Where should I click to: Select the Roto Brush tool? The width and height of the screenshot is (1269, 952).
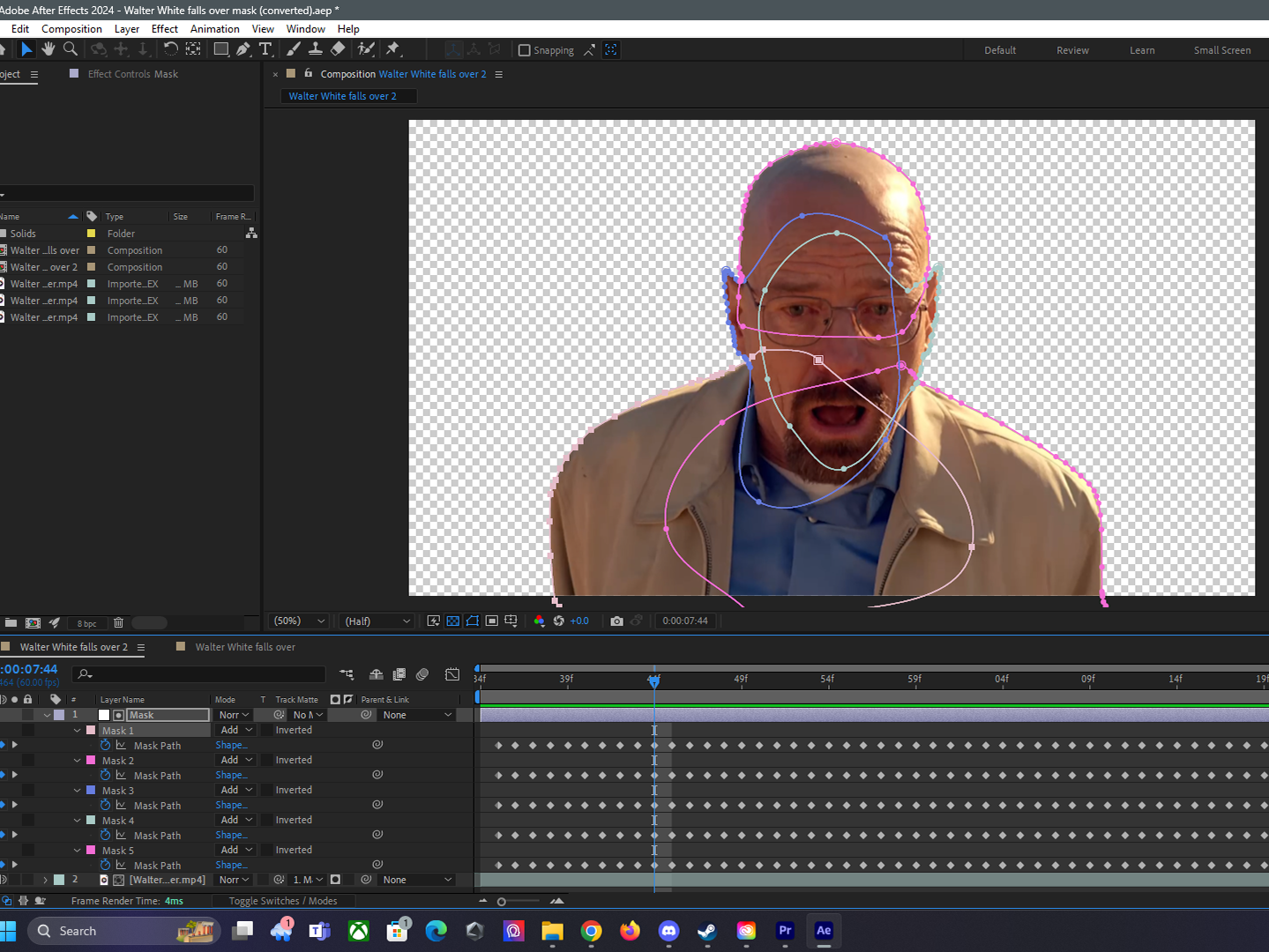366,49
